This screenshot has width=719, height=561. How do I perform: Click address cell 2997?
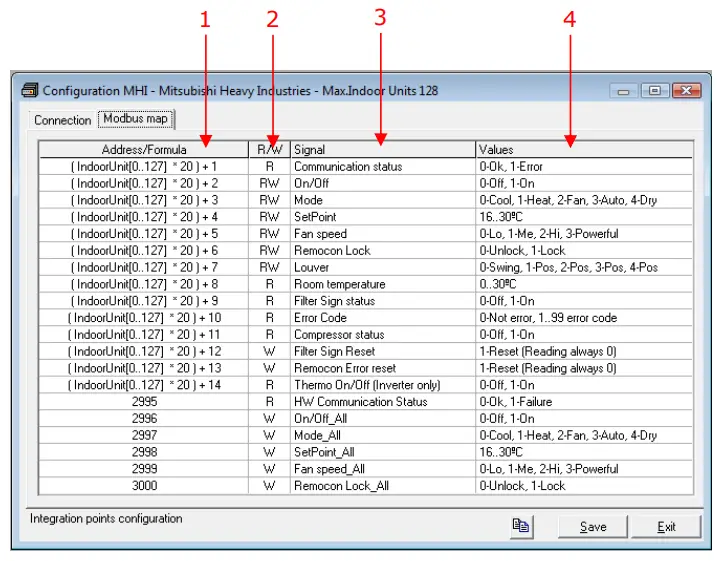point(144,435)
